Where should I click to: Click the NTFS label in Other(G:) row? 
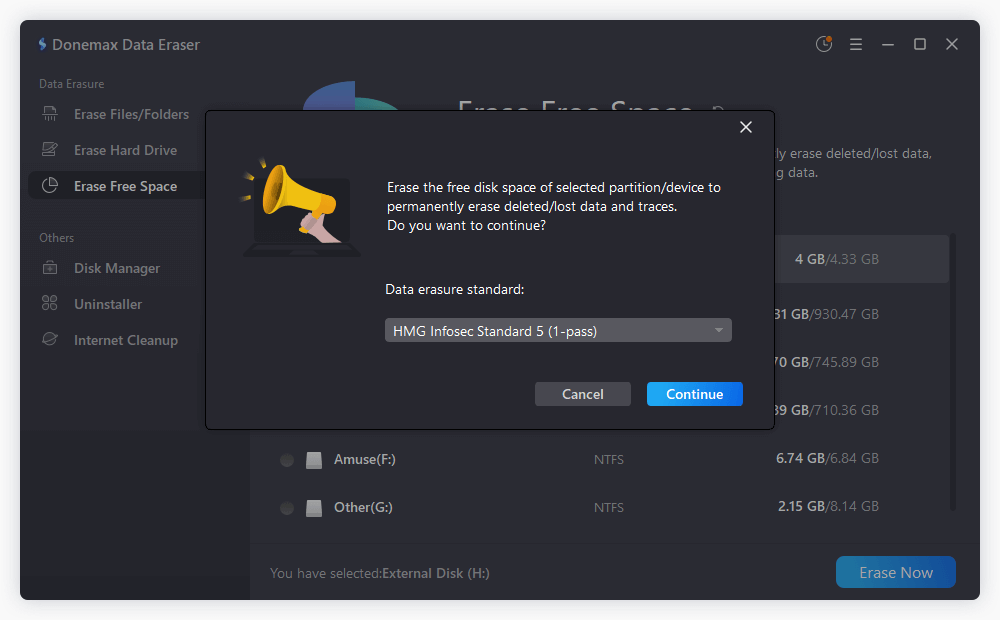pos(608,507)
